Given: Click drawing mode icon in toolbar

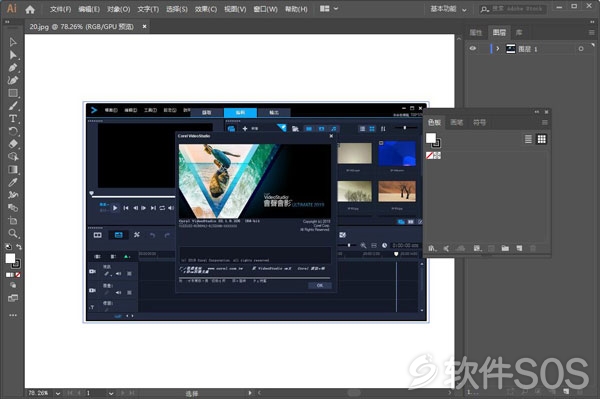Looking at the screenshot, I should point(13,285).
